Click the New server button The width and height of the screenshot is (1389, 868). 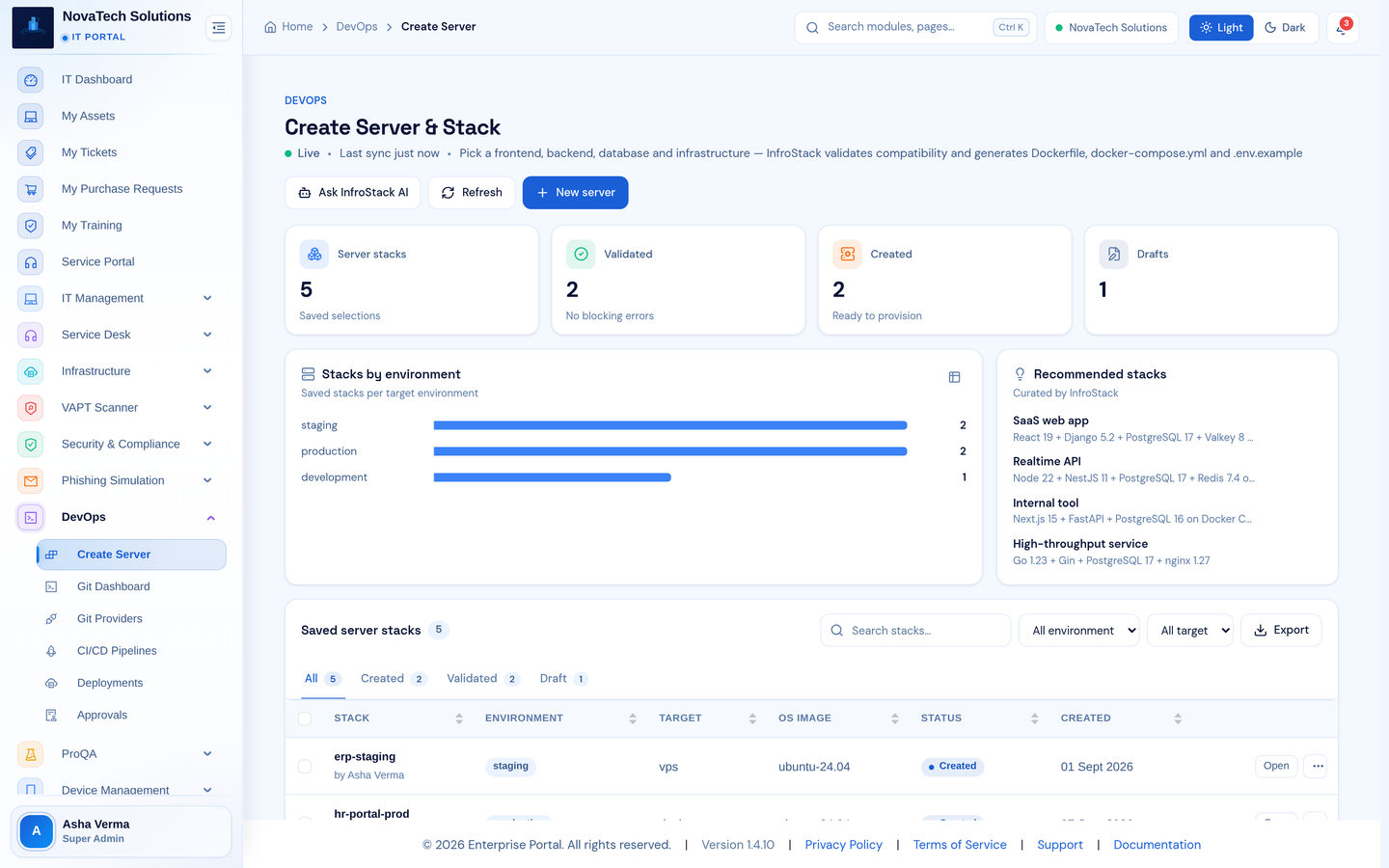click(x=576, y=193)
